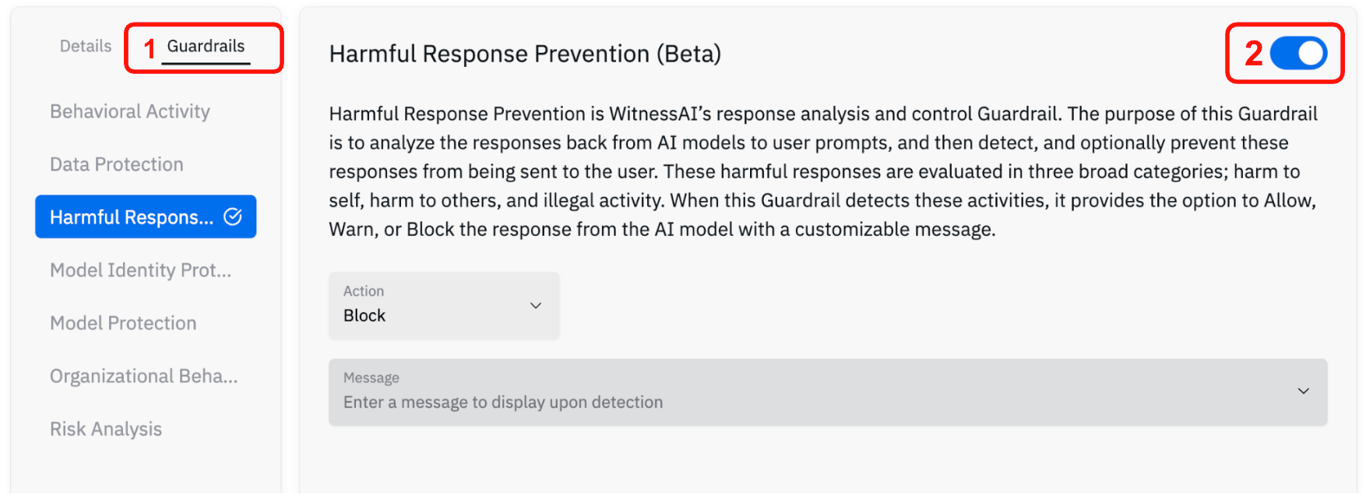1366x503 pixels.
Task: Choose Model Protection in the sidebar
Action: coord(123,323)
